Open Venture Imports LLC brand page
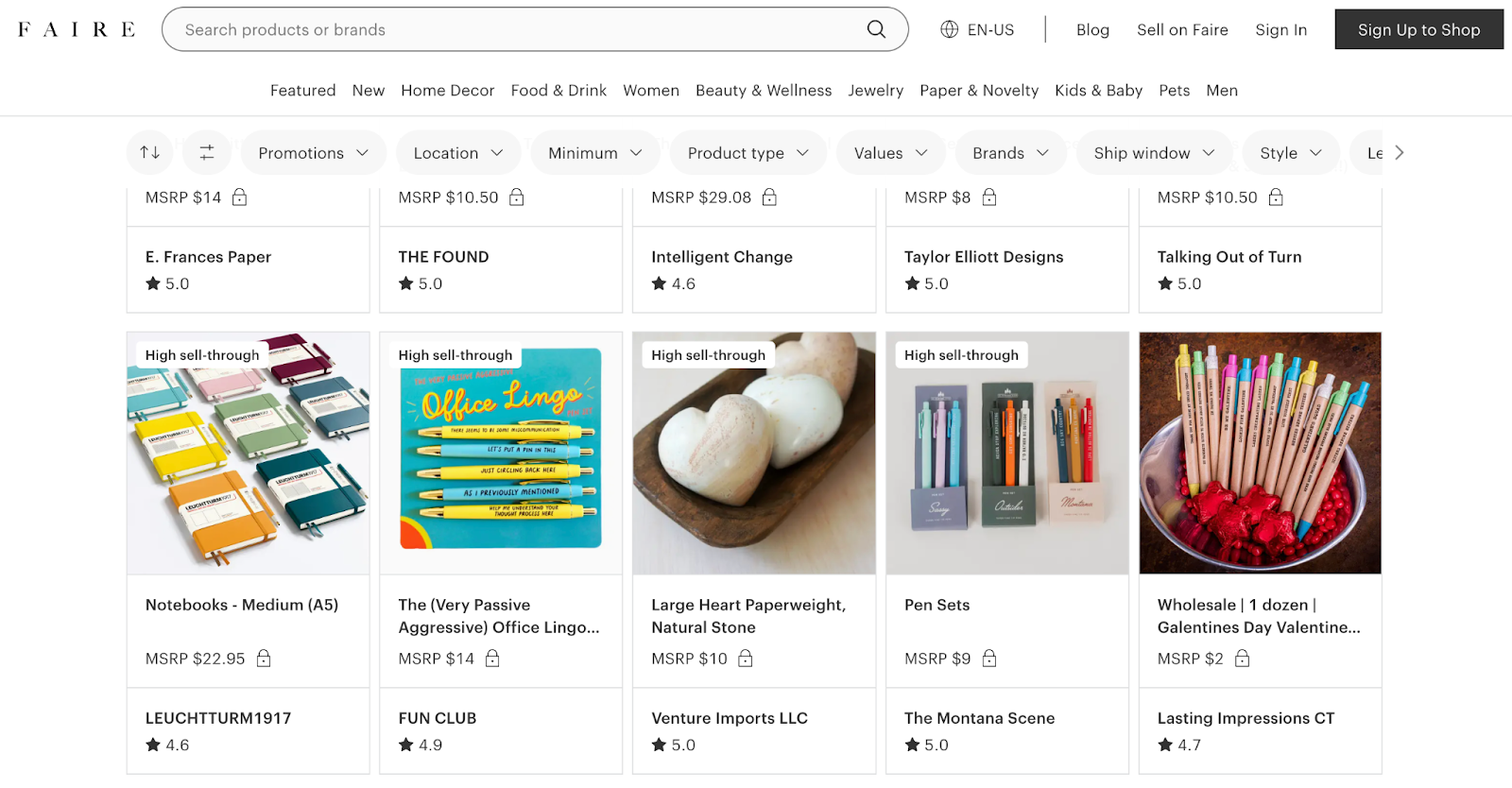The width and height of the screenshot is (1512, 788). [730, 718]
